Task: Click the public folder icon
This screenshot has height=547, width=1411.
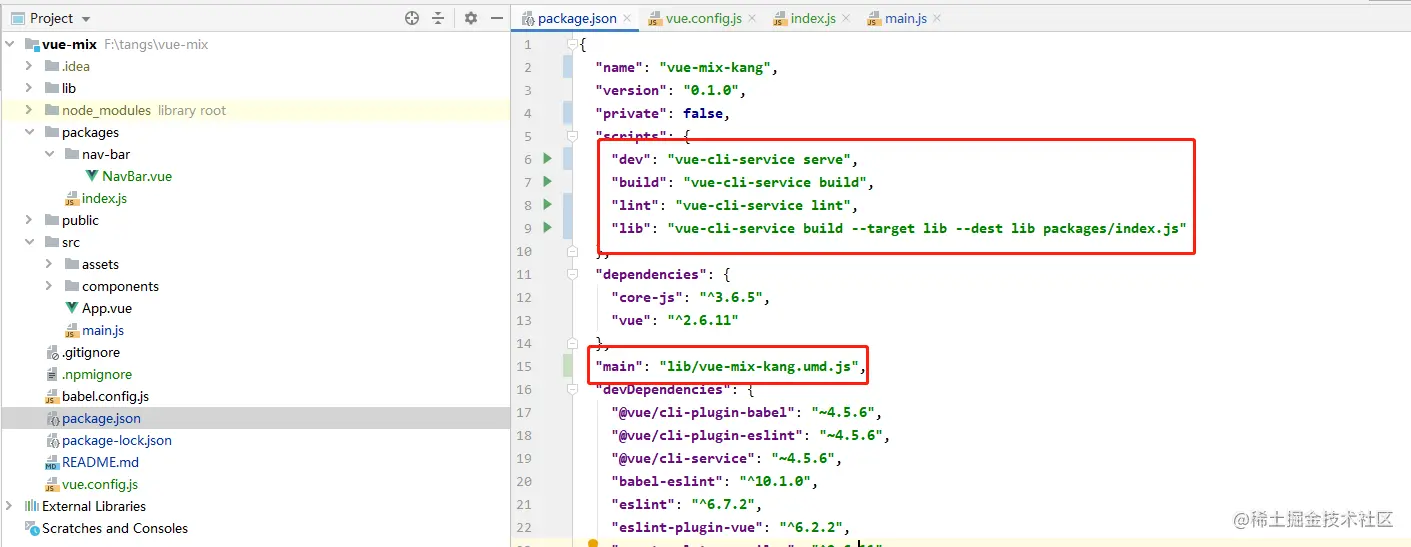Action: [52, 220]
